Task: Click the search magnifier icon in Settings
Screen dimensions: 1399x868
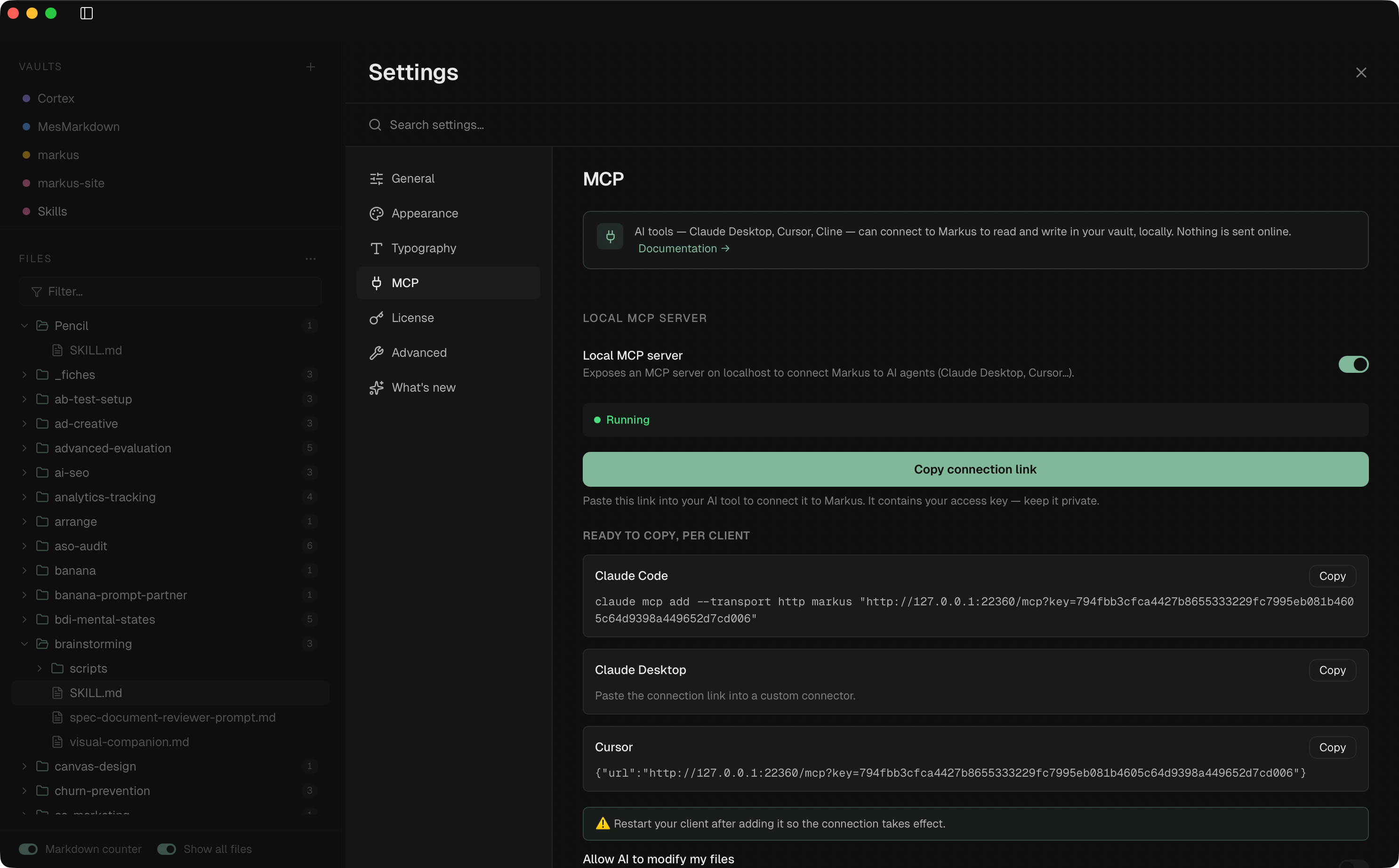Action: [x=375, y=125]
